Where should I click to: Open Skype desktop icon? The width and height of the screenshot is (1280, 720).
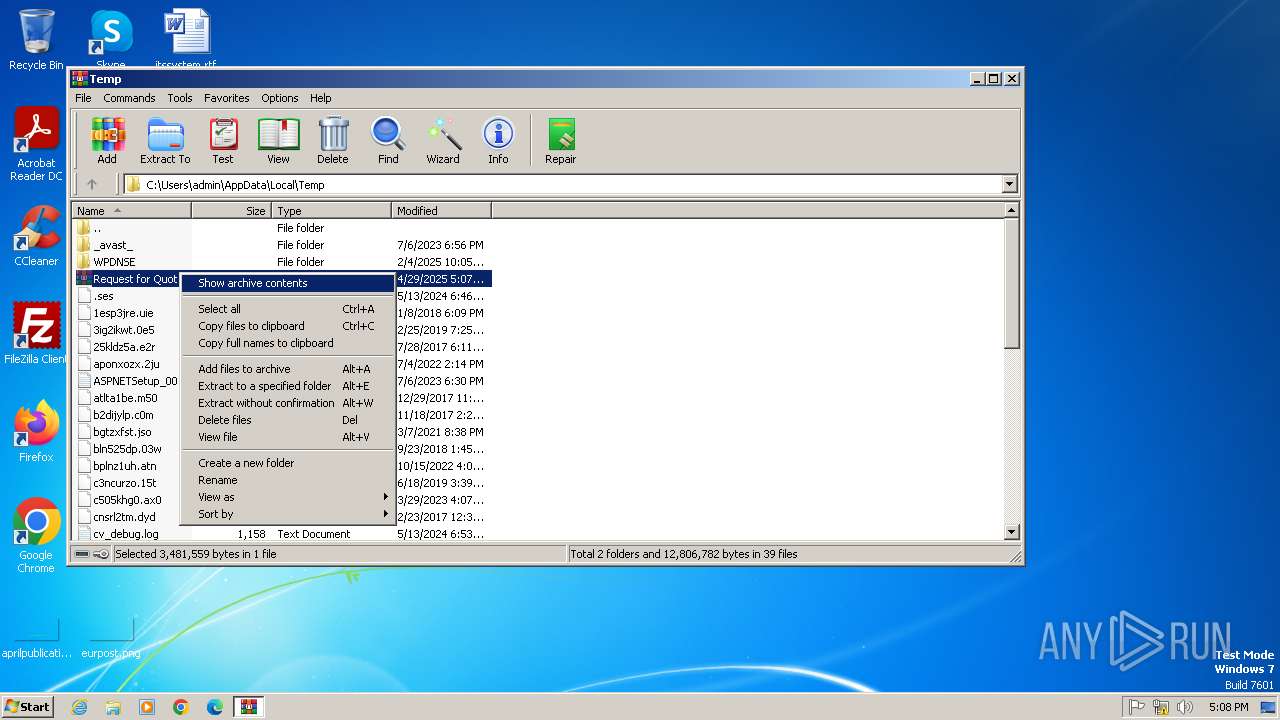pyautogui.click(x=110, y=39)
